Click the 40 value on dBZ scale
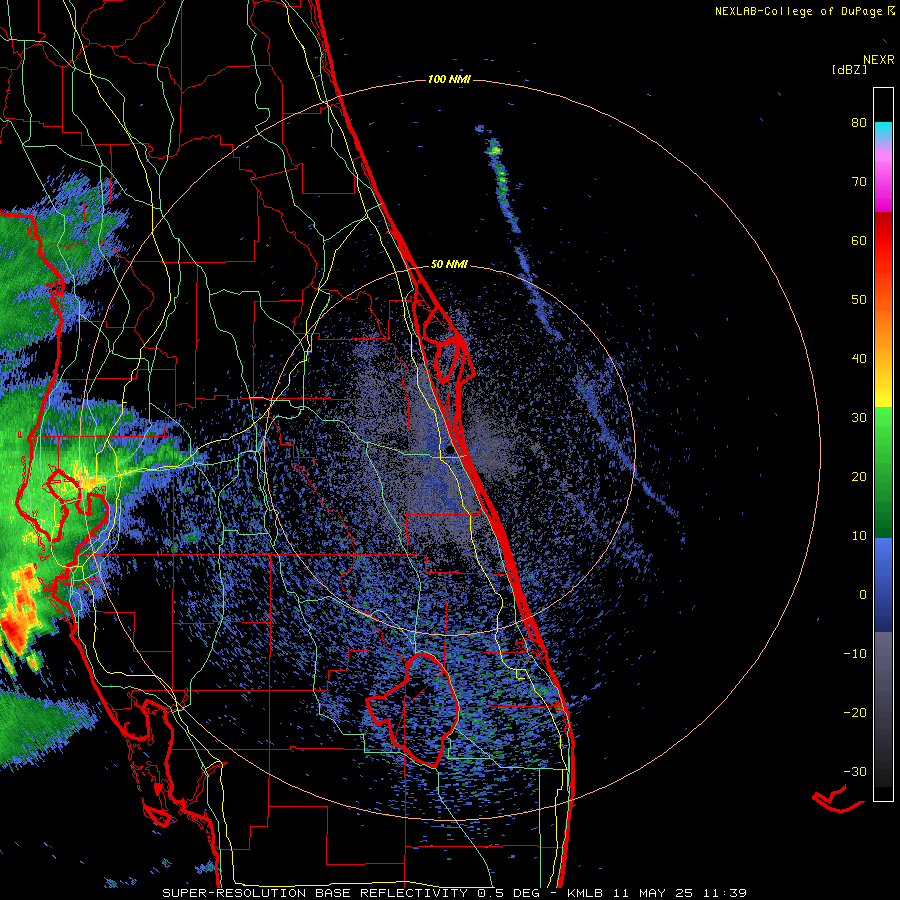 point(859,359)
